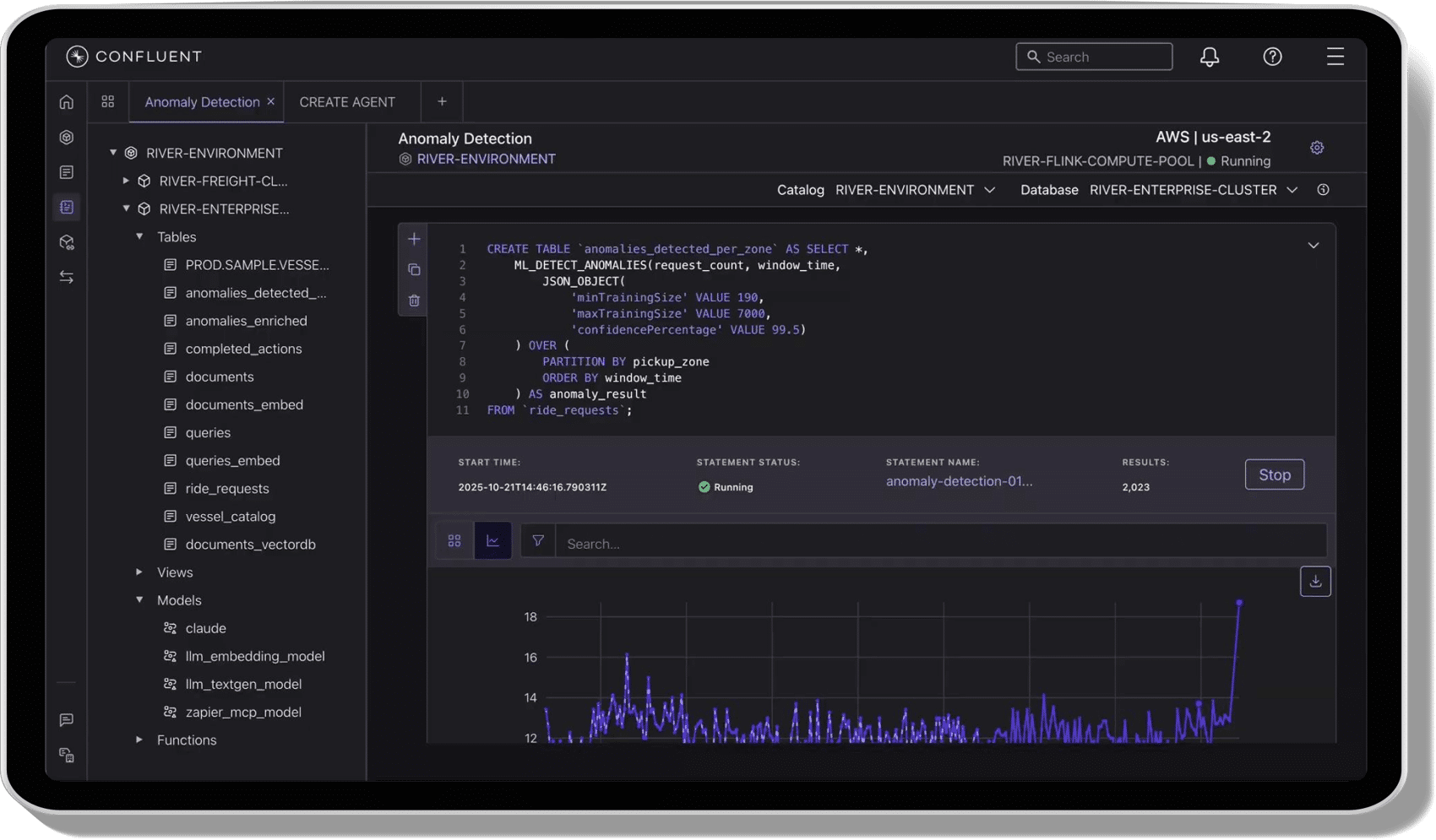Open the Database RIVER-ENTERPRISE-CLUSTER dropdown

pos(1193,190)
